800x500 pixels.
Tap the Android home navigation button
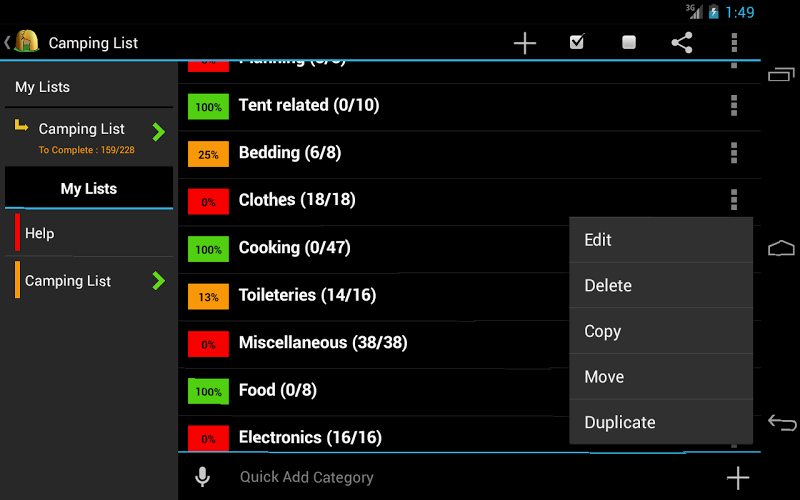coord(781,248)
